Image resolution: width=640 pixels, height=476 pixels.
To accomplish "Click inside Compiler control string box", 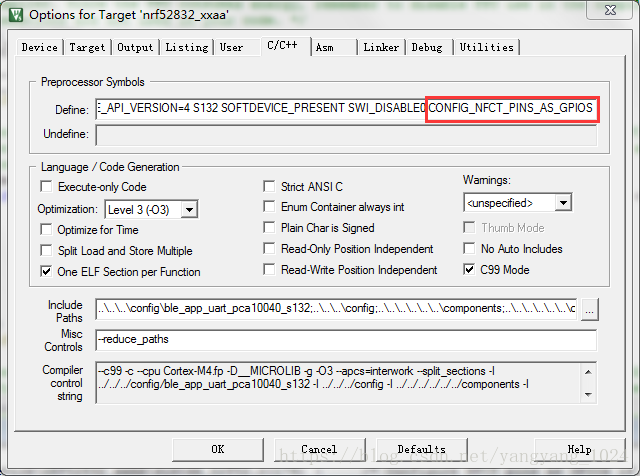I will coord(338,382).
